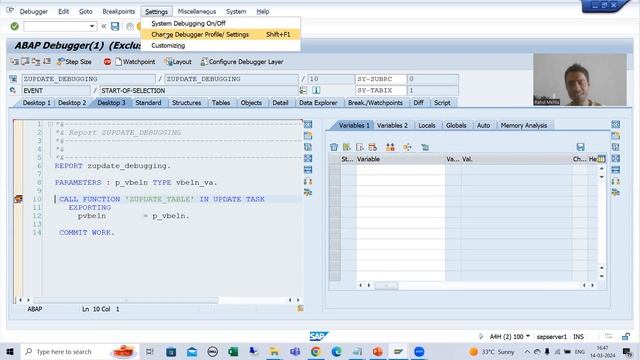Click the up arrow topping variables vertical scrollbar

[x=602, y=168]
